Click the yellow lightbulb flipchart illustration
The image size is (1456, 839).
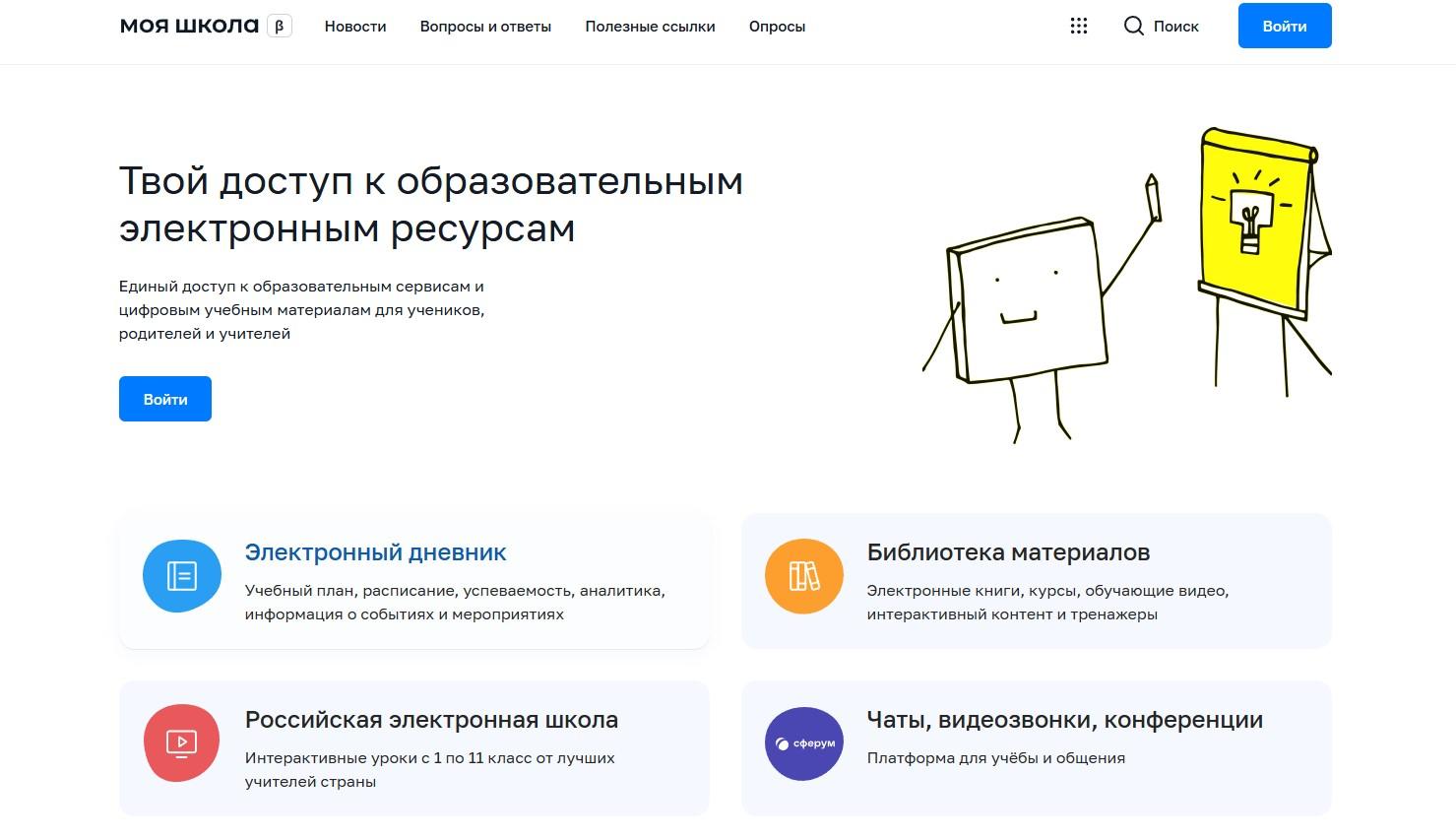pyautogui.click(x=1263, y=261)
